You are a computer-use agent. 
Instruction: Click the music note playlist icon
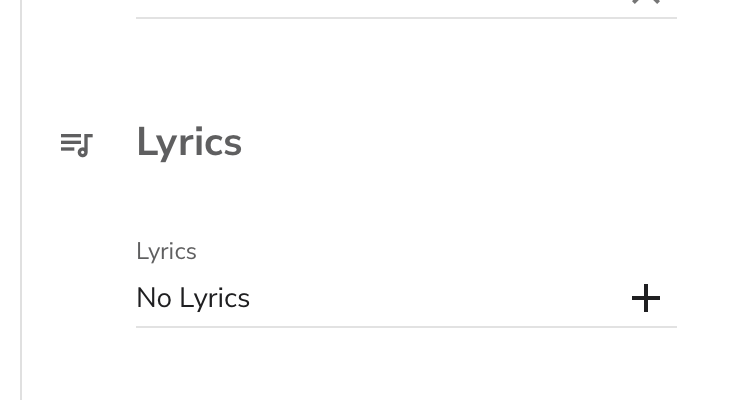[76, 145]
